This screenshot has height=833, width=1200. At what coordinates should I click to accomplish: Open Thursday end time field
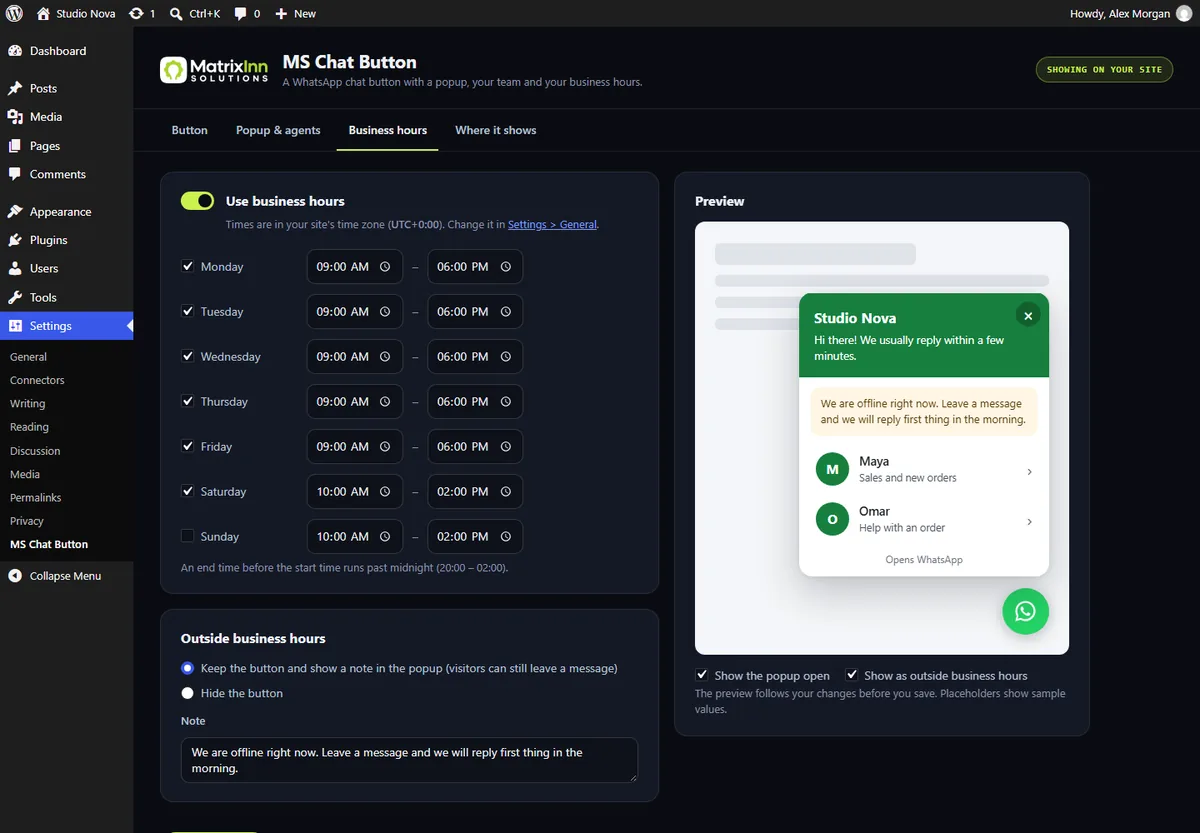(x=475, y=402)
